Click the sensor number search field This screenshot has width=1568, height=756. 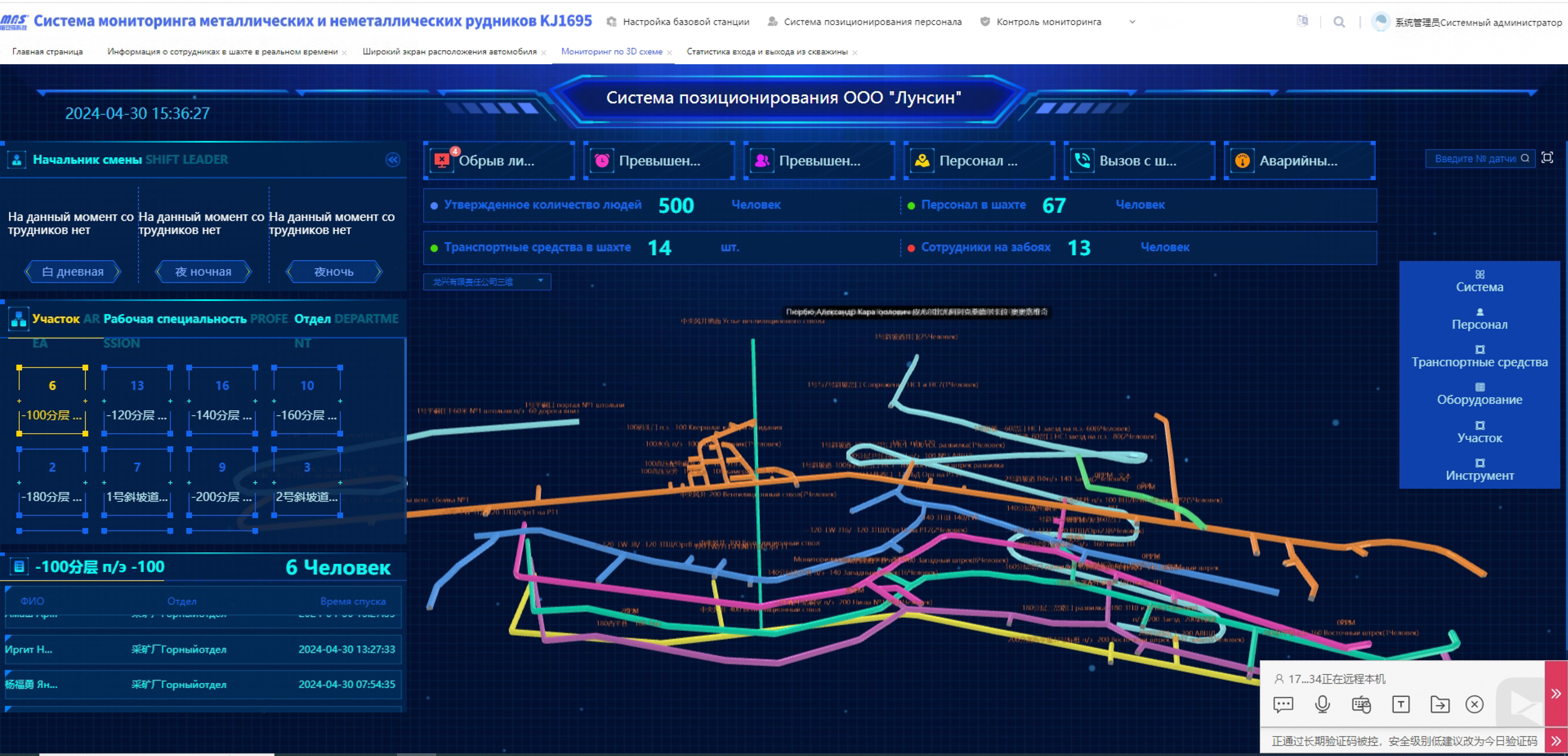[x=1474, y=159]
